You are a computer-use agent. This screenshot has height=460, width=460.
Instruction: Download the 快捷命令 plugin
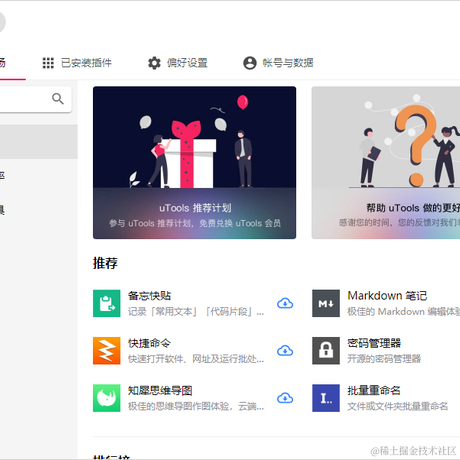285,351
